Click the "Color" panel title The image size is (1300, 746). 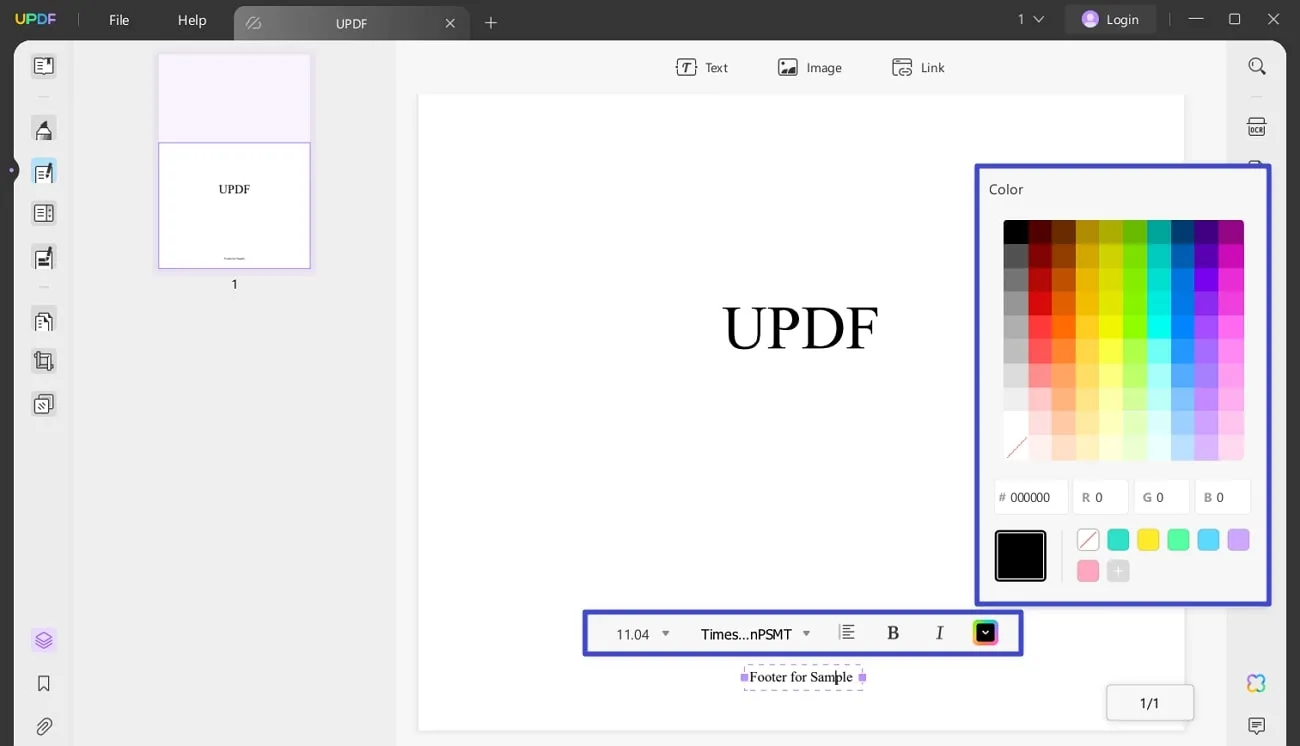[1006, 189]
